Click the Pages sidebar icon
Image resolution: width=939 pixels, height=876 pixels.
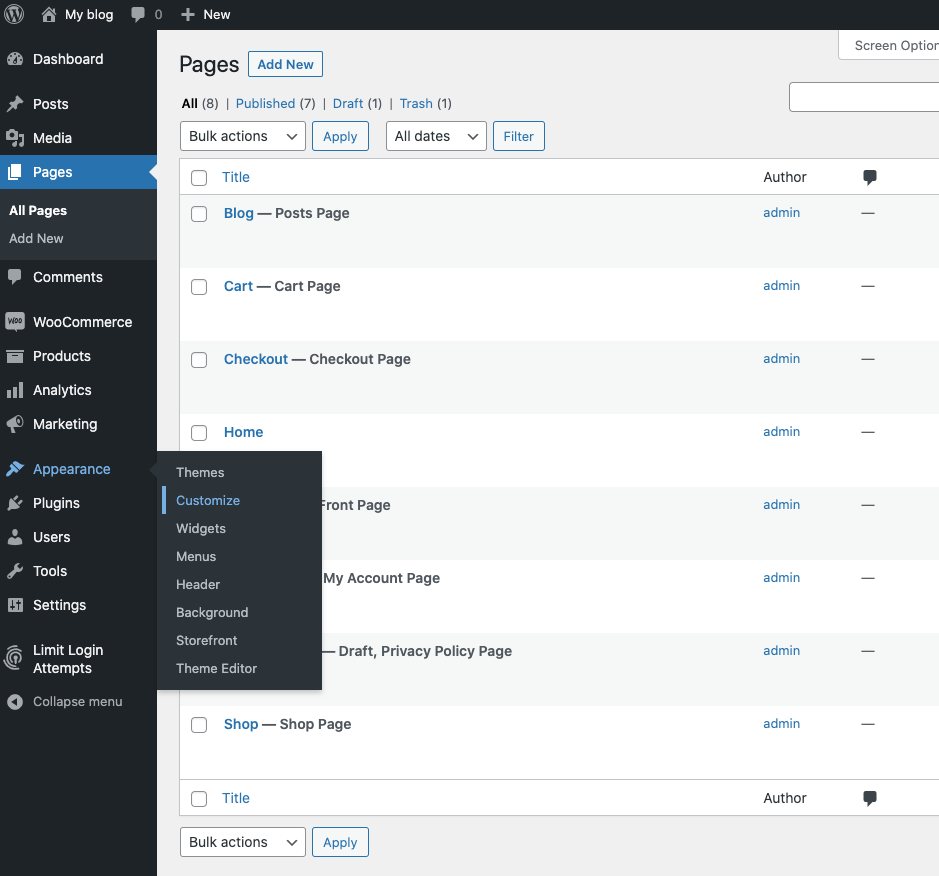pos(15,172)
